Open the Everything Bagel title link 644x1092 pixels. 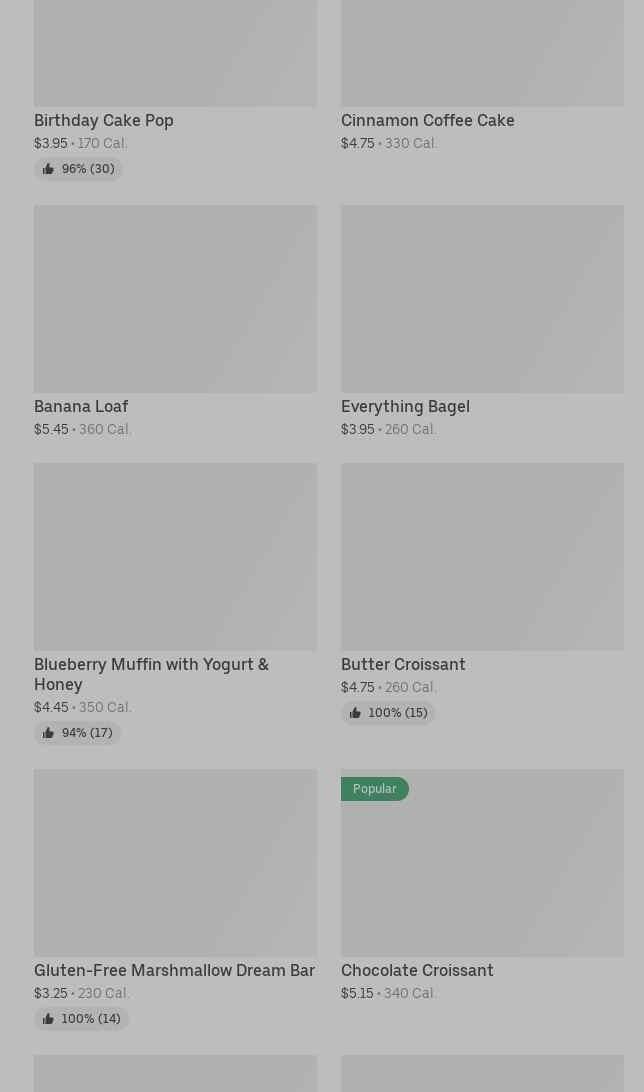405,406
